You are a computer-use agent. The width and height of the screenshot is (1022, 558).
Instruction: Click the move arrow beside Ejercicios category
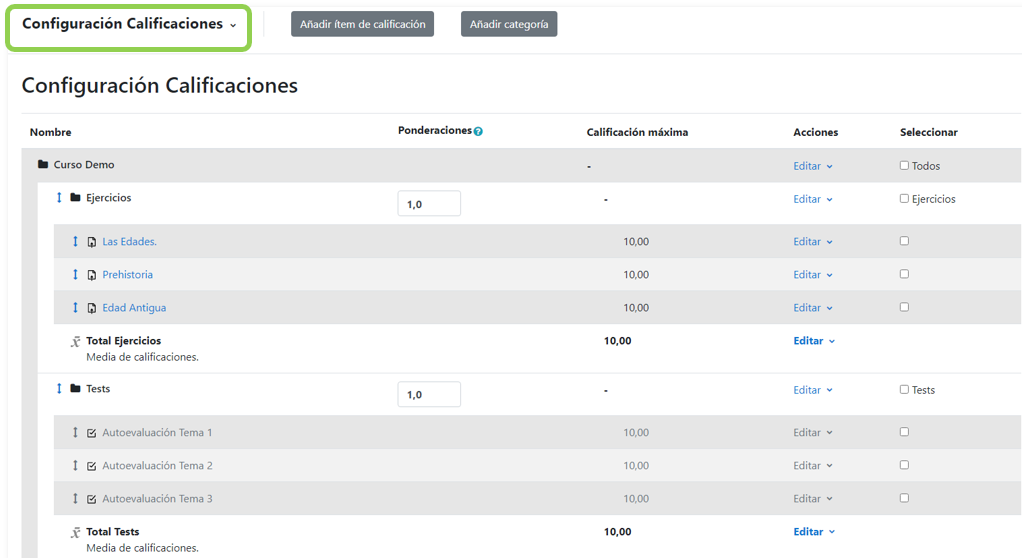point(59,198)
